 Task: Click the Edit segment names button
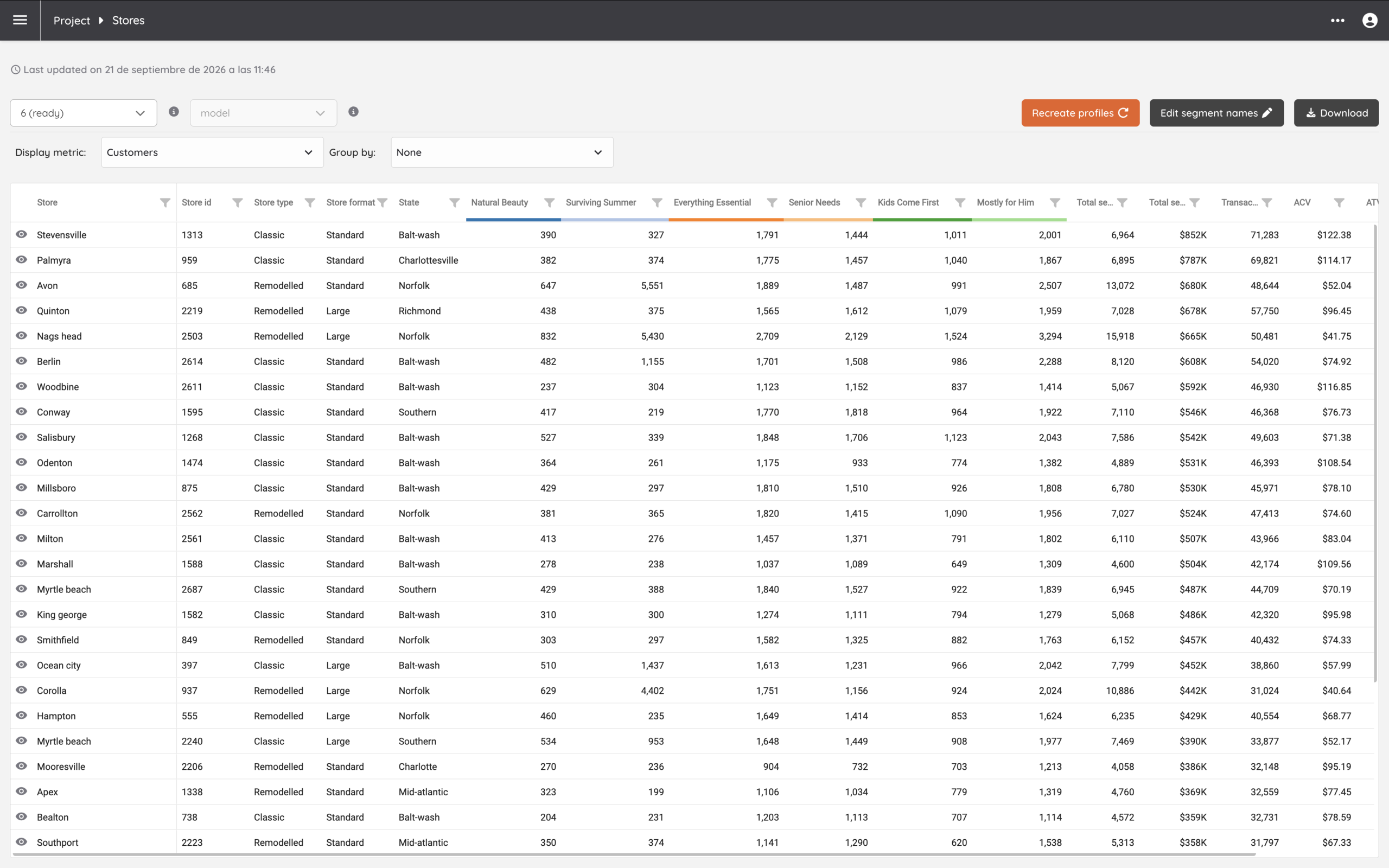click(1216, 113)
